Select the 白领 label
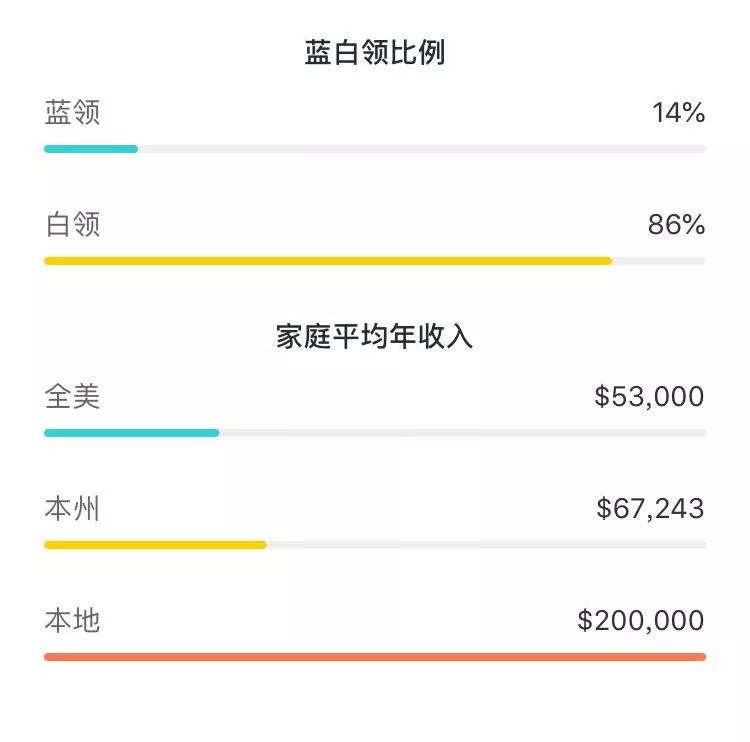This screenshot has height=742, width=750. click(72, 224)
